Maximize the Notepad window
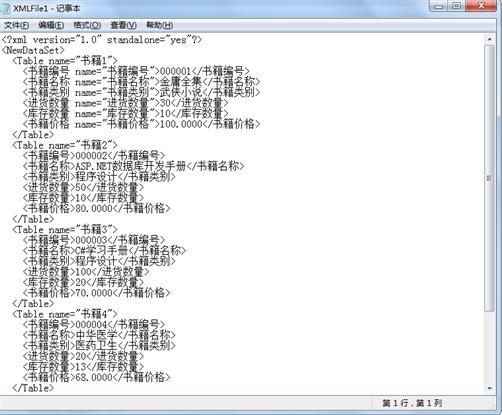The image size is (502, 415). tap(457, 6)
